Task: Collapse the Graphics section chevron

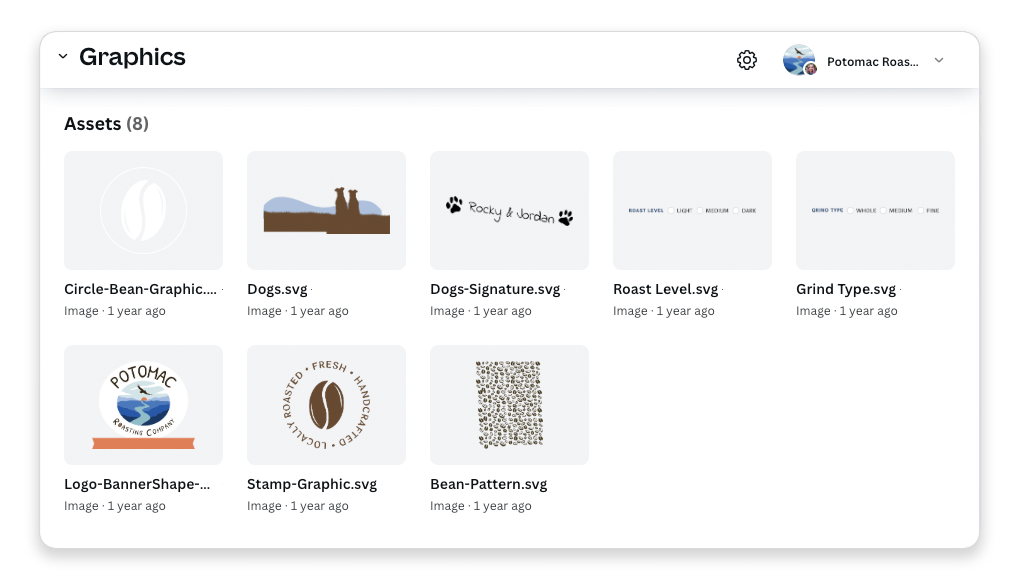Action: (63, 57)
